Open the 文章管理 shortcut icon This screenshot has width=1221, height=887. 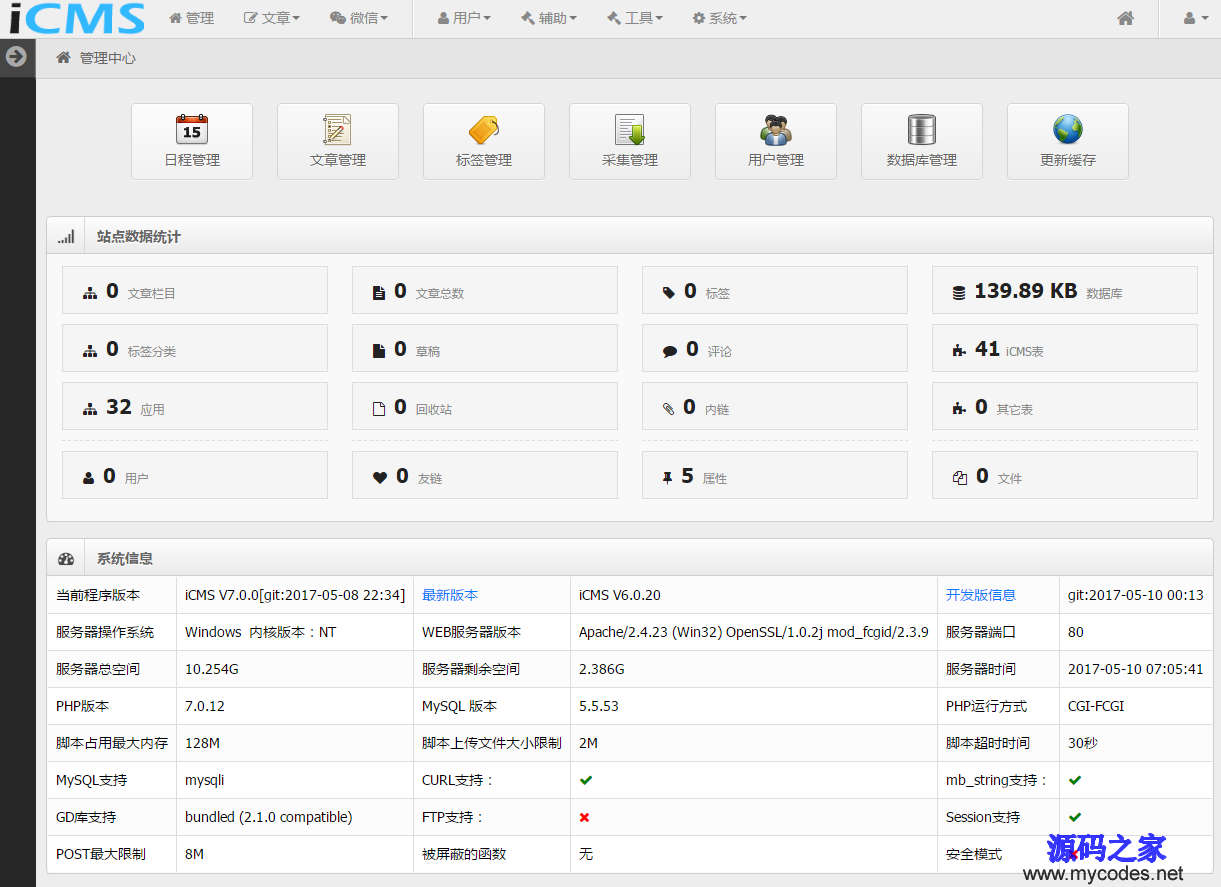pos(338,141)
